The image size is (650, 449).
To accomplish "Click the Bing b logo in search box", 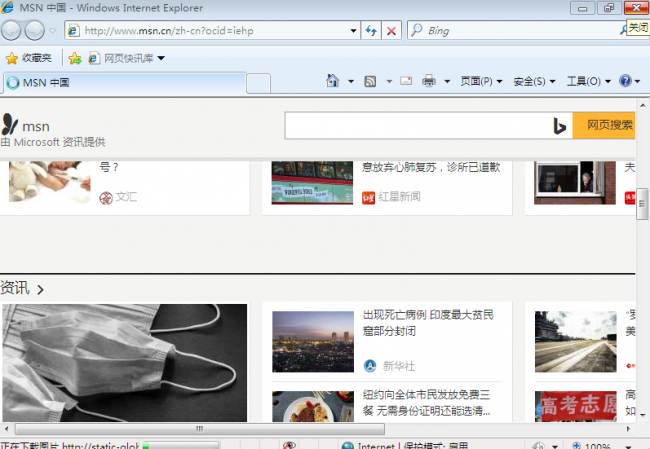I will [560, 126].
